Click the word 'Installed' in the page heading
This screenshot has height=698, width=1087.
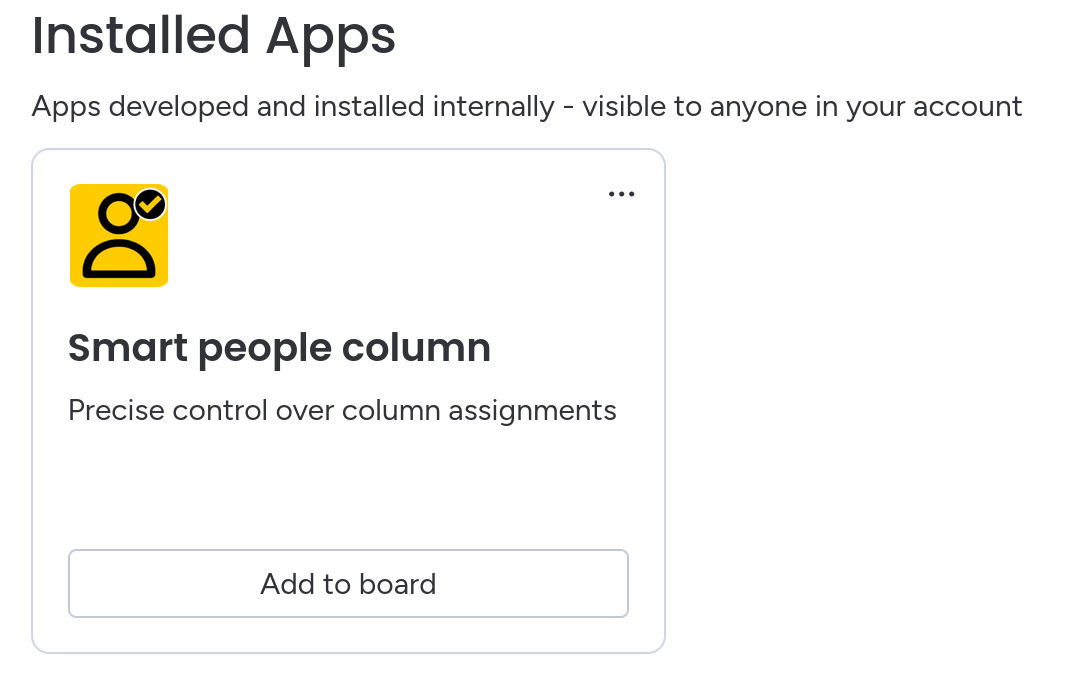click(140, 36)
